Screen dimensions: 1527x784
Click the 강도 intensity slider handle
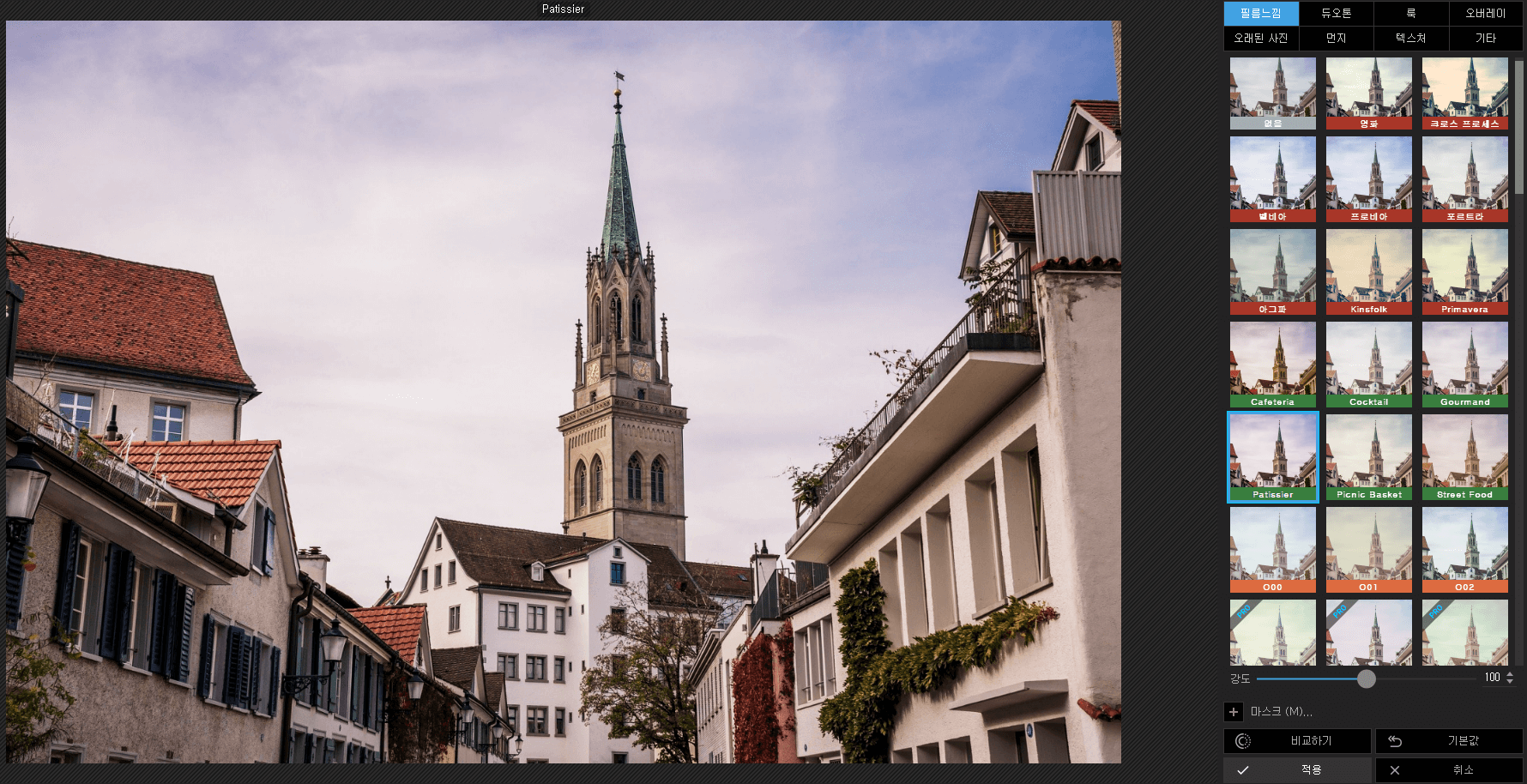click(1367, 678)
